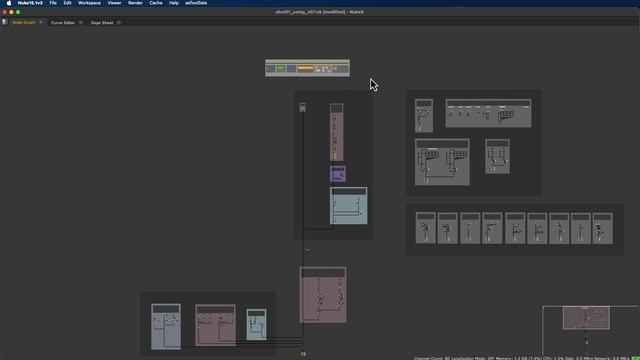Click the Channel Count status text

tap(432, 358)
